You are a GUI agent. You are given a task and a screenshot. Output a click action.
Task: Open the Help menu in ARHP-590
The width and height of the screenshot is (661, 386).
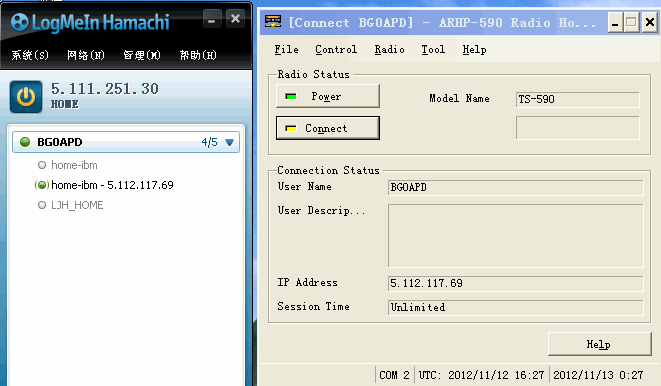(474, 50)
